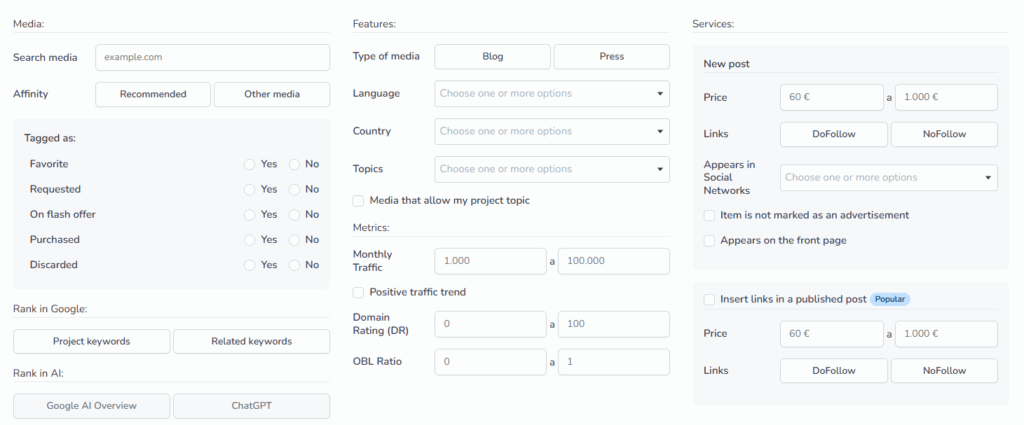1024x425 pixels.
Task: Select Yes radio for Favorite tag
Action: coord(249,165)
